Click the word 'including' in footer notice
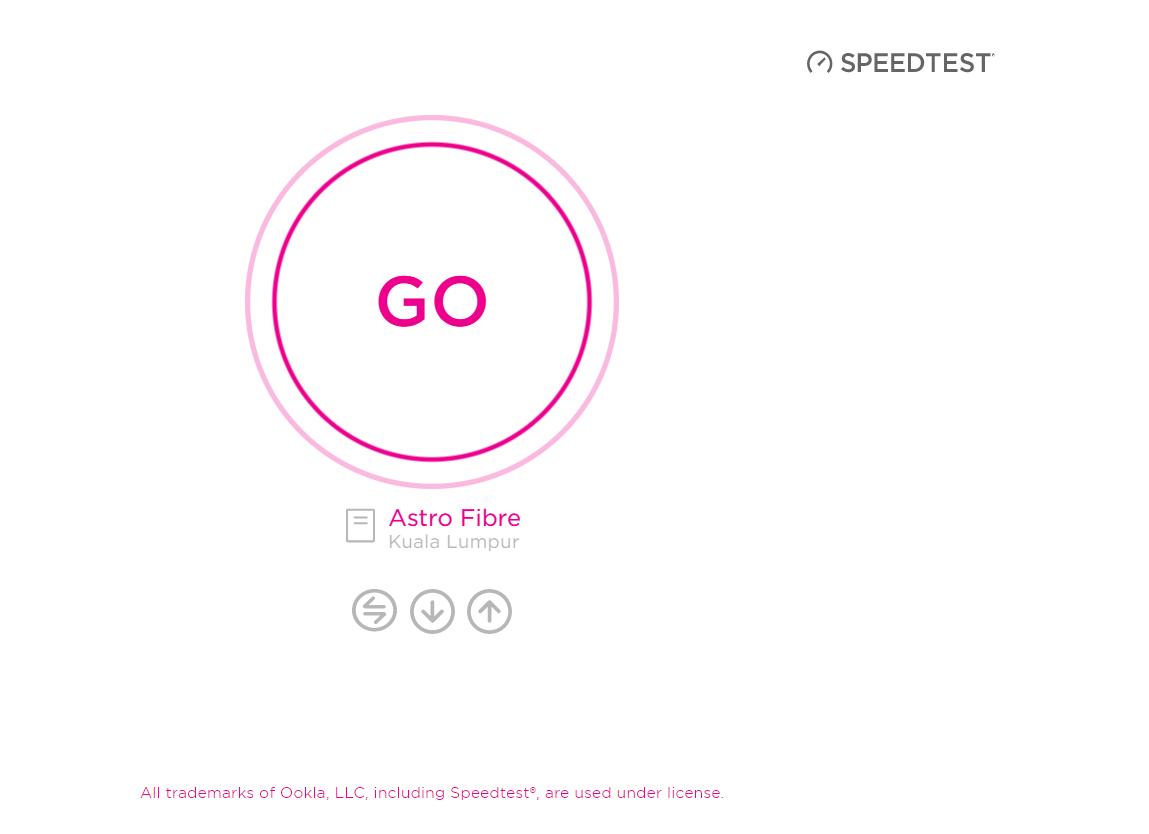Screen dimensions: 1149x834 [x=409, y=793]
